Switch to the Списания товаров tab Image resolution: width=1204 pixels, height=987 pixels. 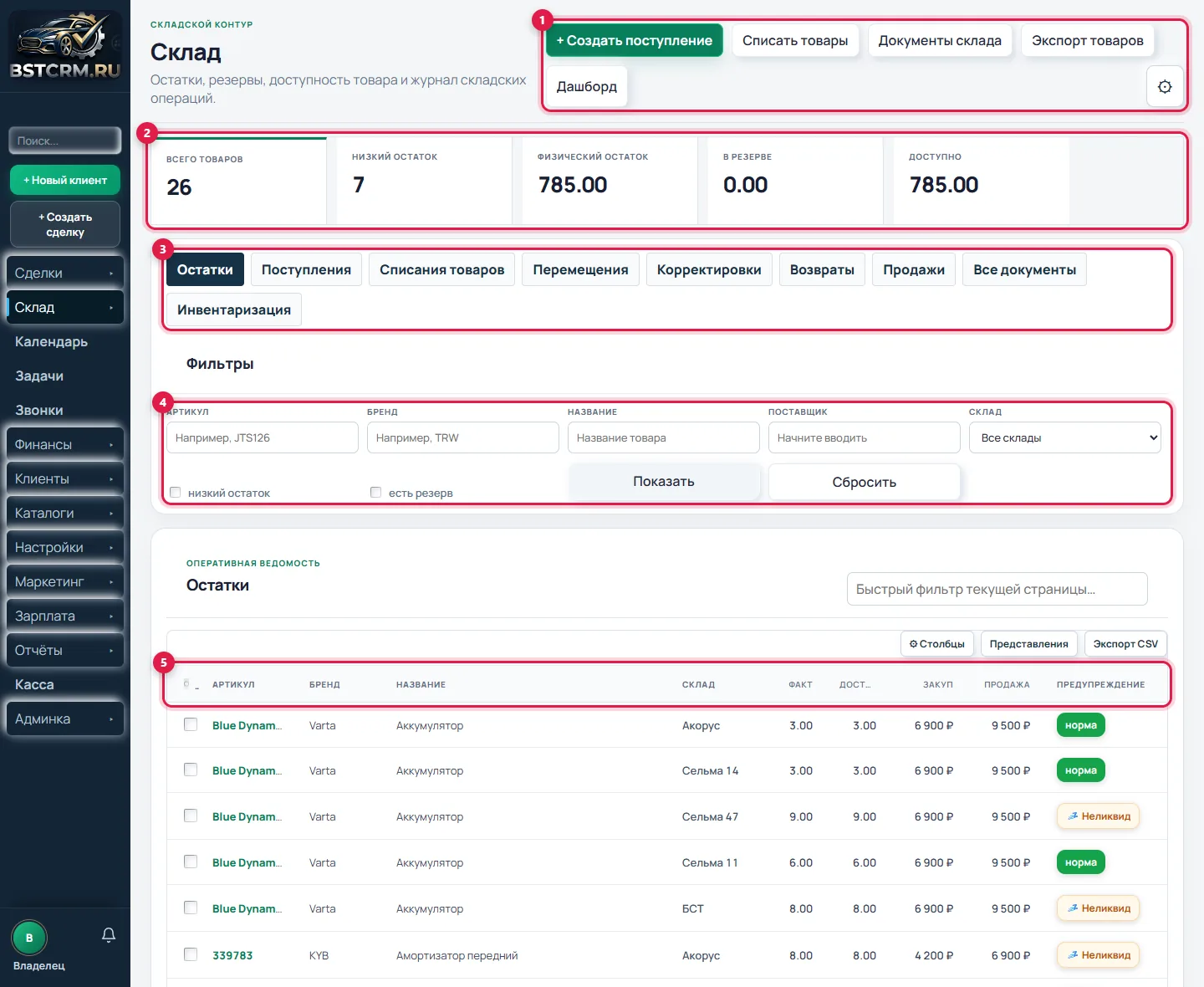(442, 269)
